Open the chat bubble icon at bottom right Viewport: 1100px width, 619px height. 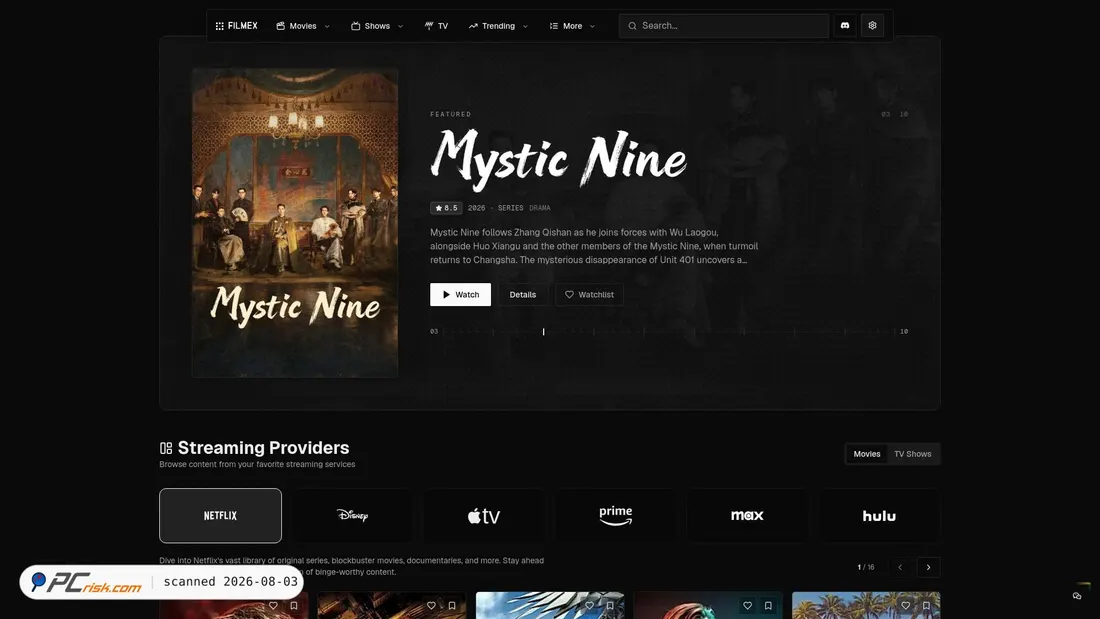click(x=1077, y=596)
